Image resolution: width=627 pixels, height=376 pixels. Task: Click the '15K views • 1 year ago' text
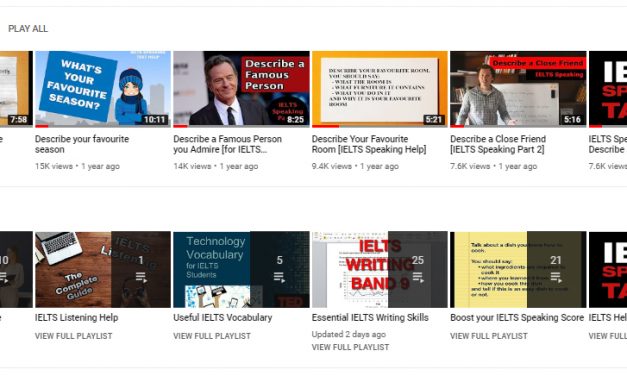click(x=77, y=166)
